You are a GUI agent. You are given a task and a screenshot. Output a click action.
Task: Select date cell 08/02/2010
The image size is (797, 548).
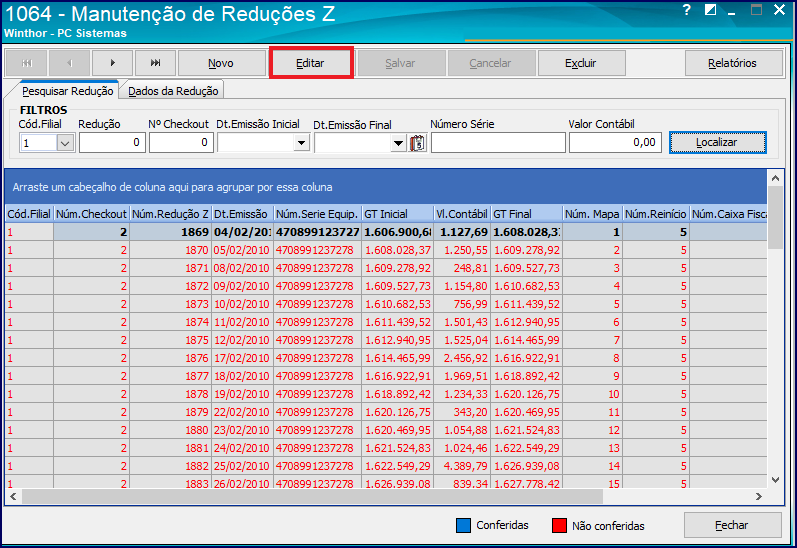(x=242, y=268)
